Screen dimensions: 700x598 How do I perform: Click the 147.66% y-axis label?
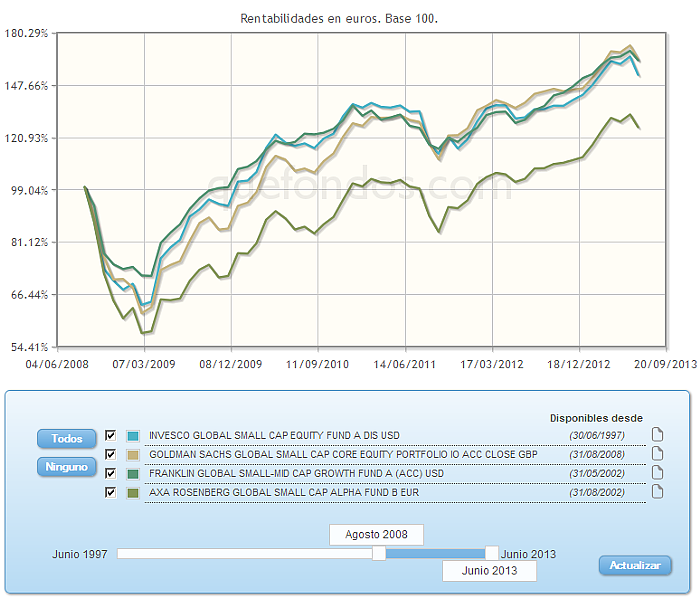pos(26,86)
